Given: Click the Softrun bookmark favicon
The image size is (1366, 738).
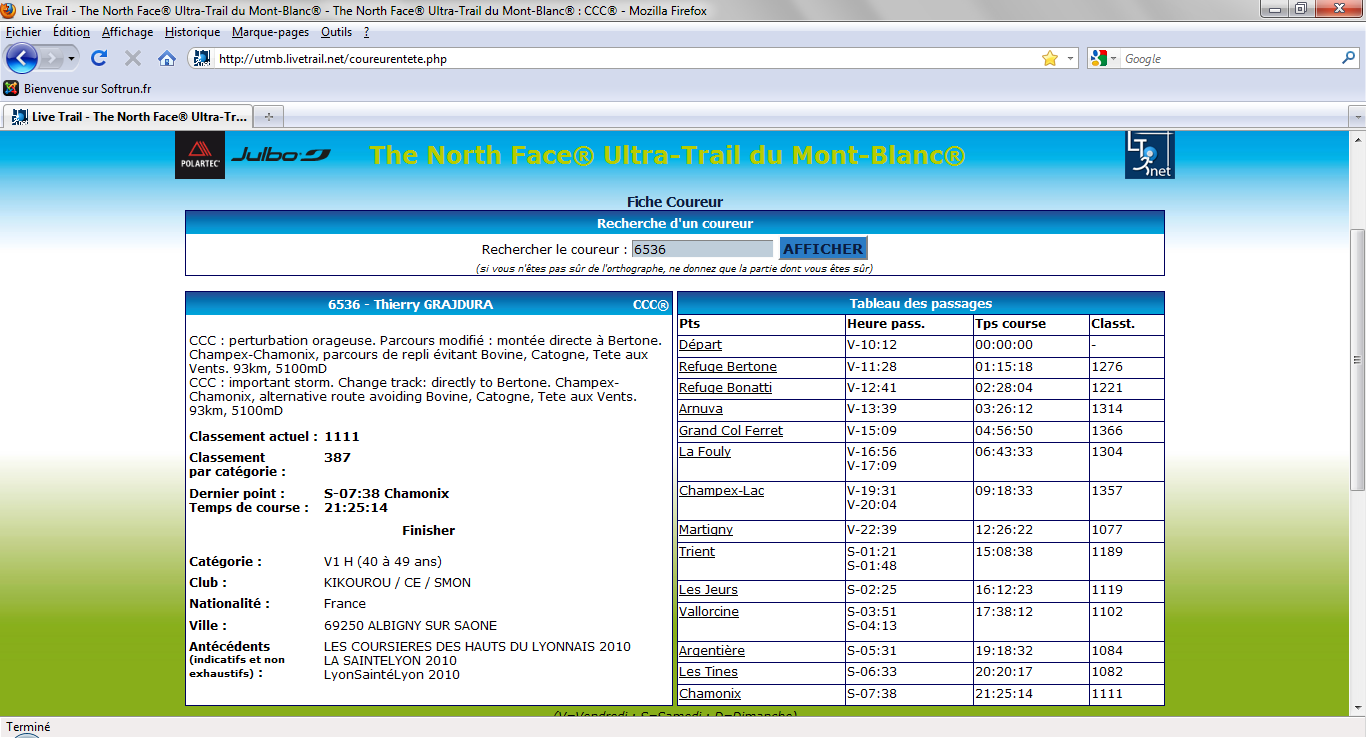Looking at the screenshot, I should coord(11,88).
